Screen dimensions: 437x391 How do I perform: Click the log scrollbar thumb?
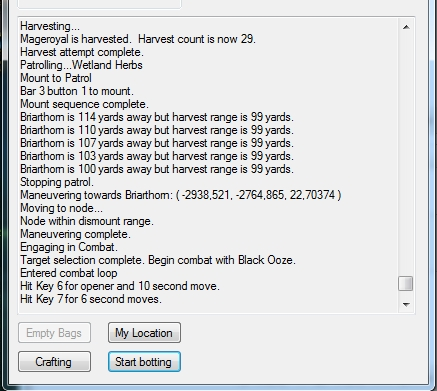406,284
